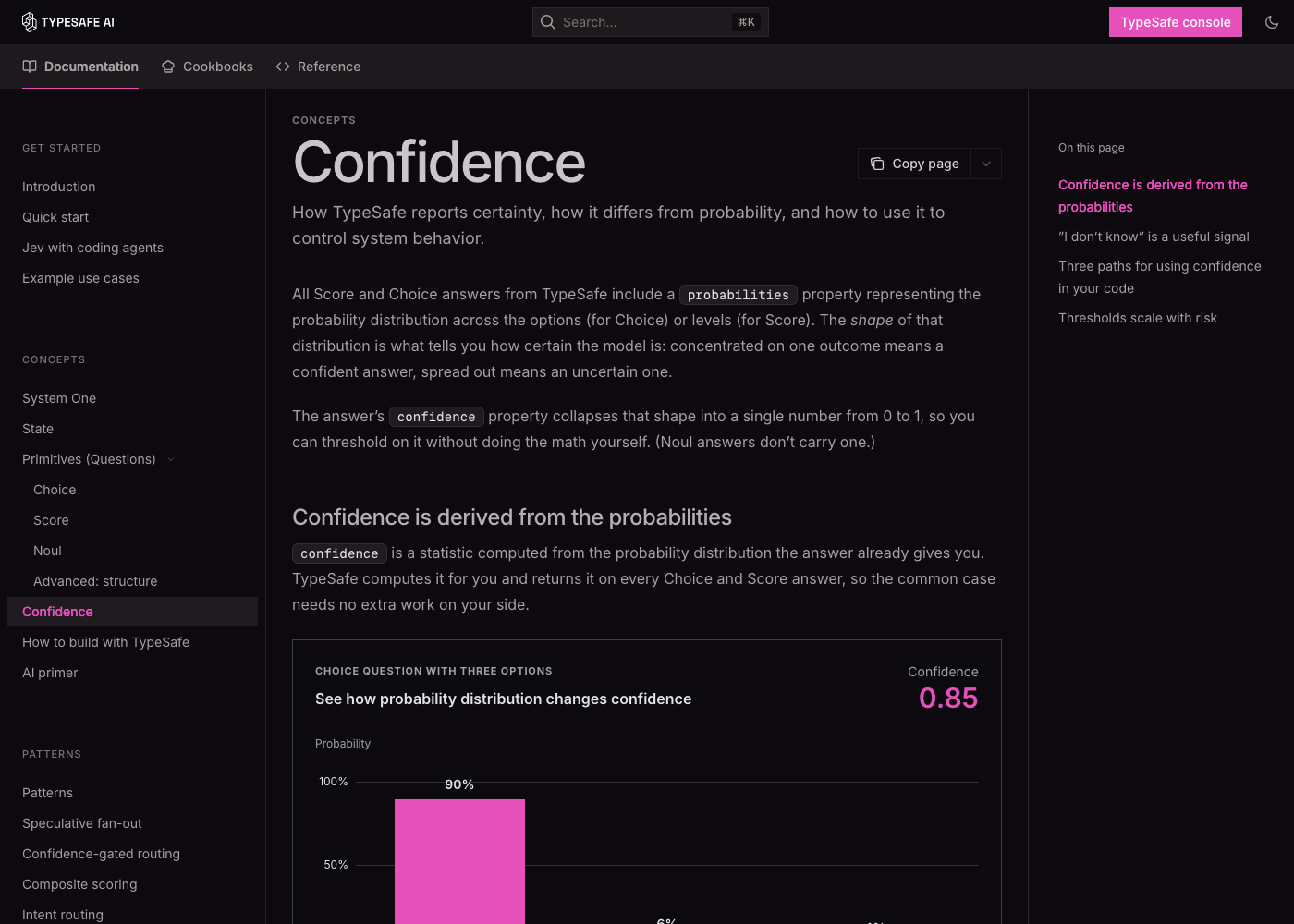Open Jev with coding agents page

[92, 248]
